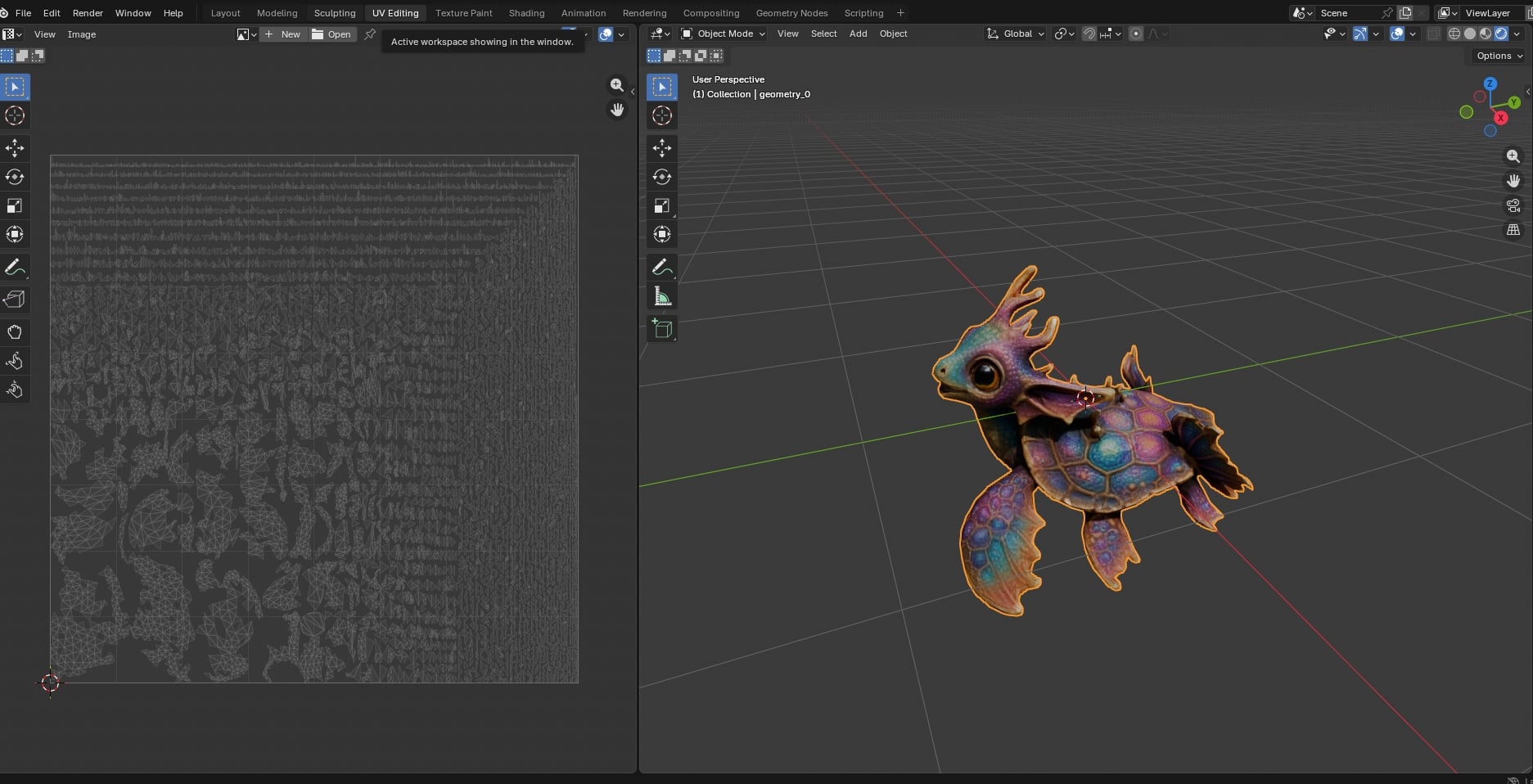Switch to Shading workspace tab
The height and width of the screenshot is (784, 1533).
coord(526,13)
